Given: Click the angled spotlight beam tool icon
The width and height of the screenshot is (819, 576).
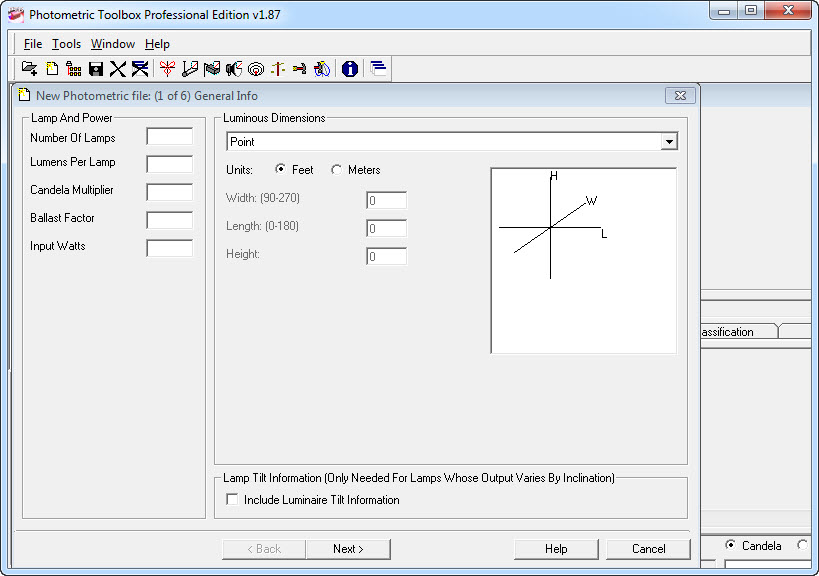Looking at the screenshot, I should click(190, 68).
